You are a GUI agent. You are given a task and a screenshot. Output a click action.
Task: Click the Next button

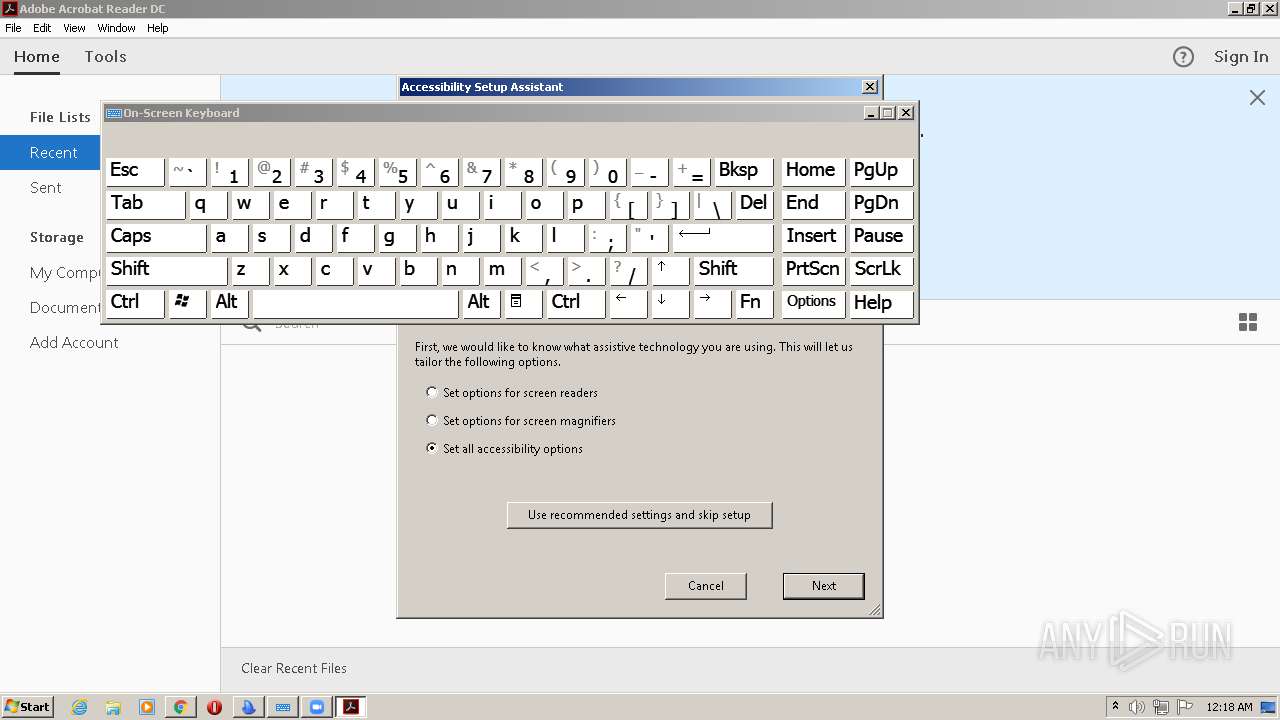(824, 586)
